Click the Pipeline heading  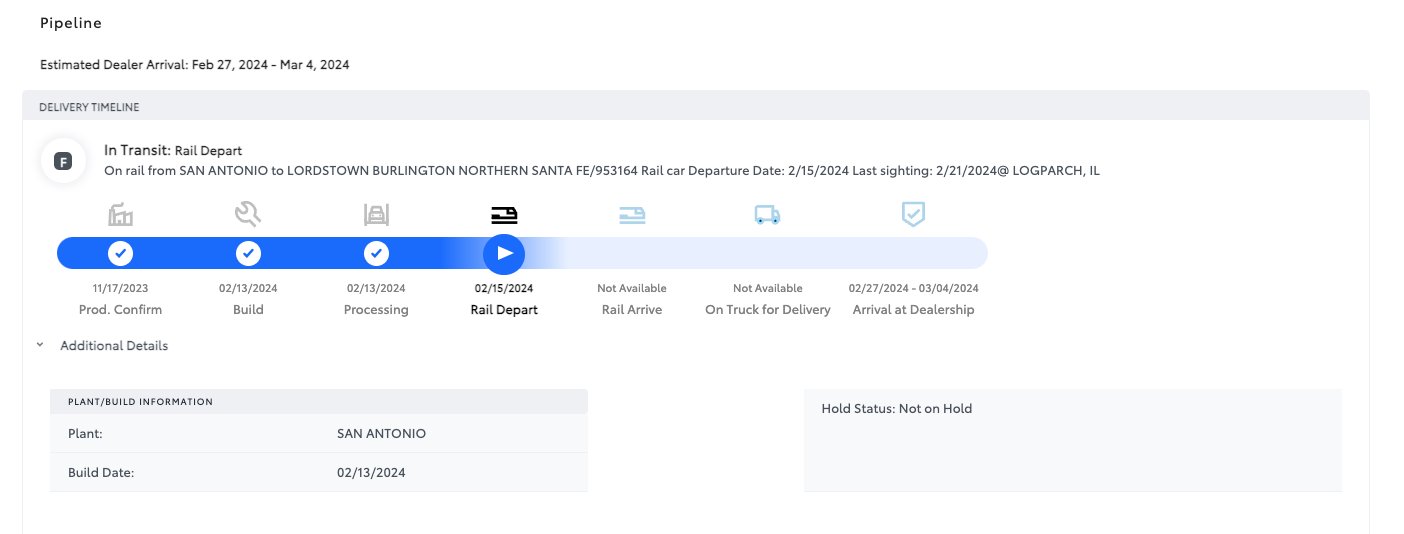pyautogui.click(x=71, y=23)
